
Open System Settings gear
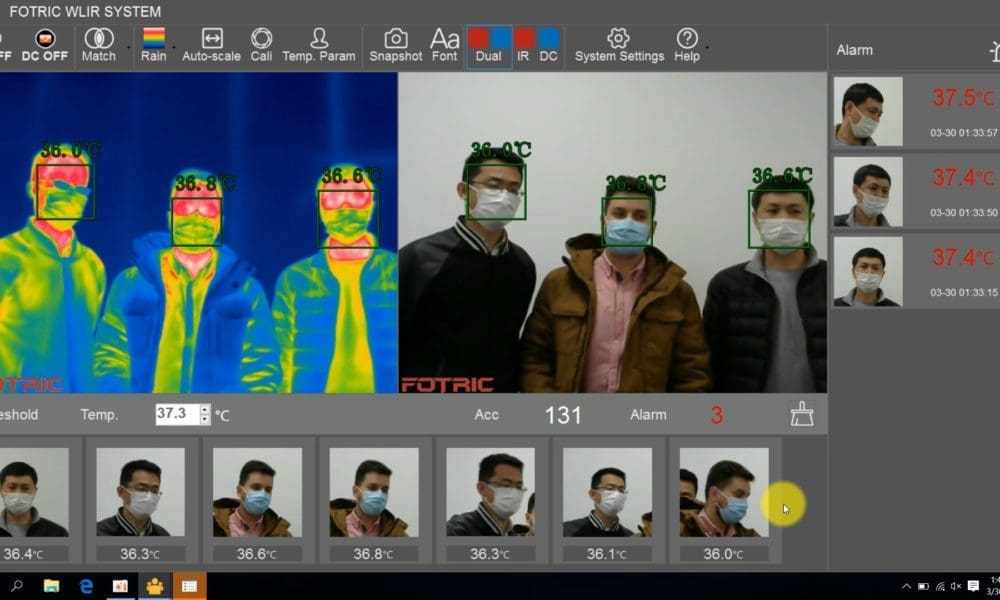coord(619,44)
